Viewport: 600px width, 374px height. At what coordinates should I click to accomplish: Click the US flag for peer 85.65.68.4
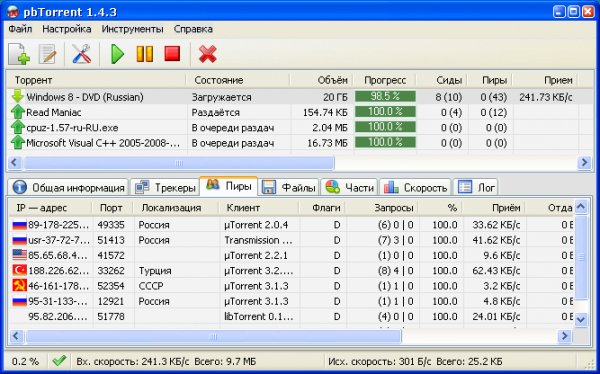20,255
